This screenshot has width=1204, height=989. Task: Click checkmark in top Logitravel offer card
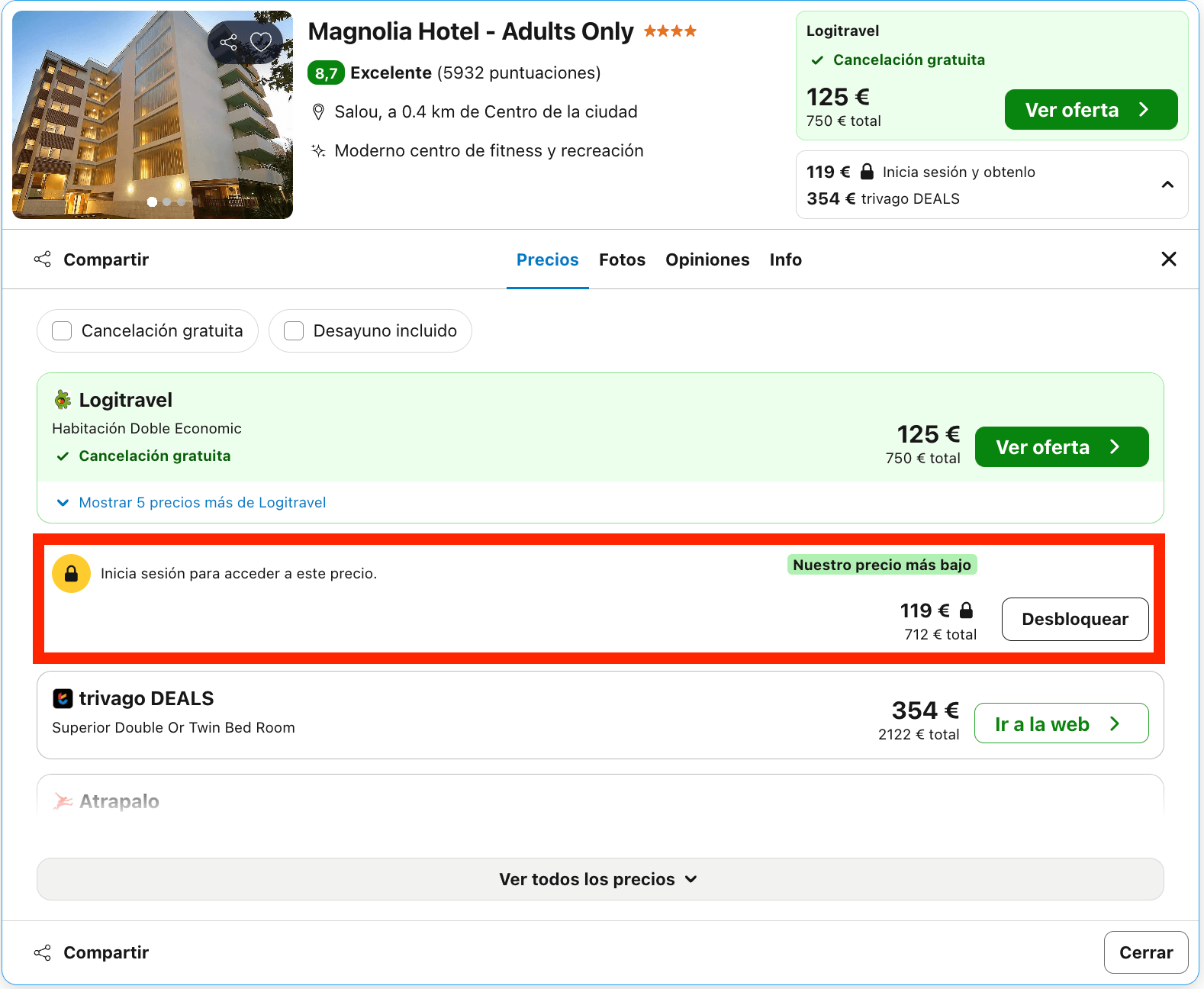point(817,60)
